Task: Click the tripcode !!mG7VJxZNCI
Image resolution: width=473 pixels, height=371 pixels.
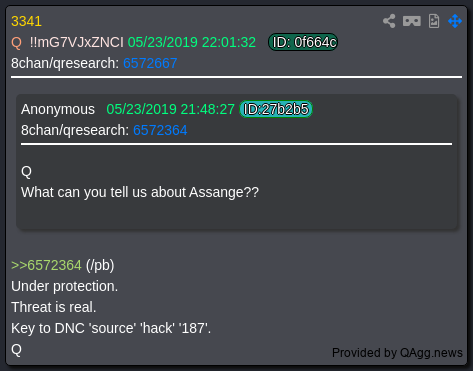Action: pos(76,43)
